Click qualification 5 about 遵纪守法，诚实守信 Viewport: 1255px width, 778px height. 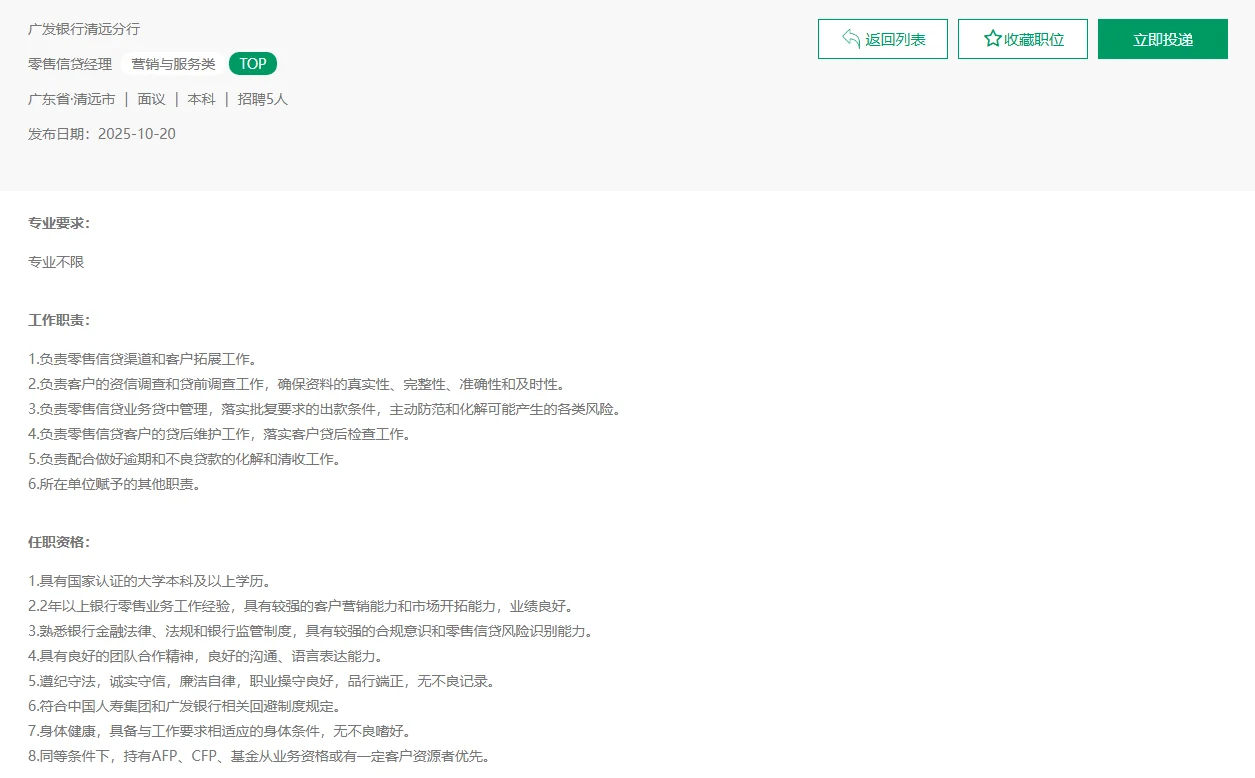point(262,681)
